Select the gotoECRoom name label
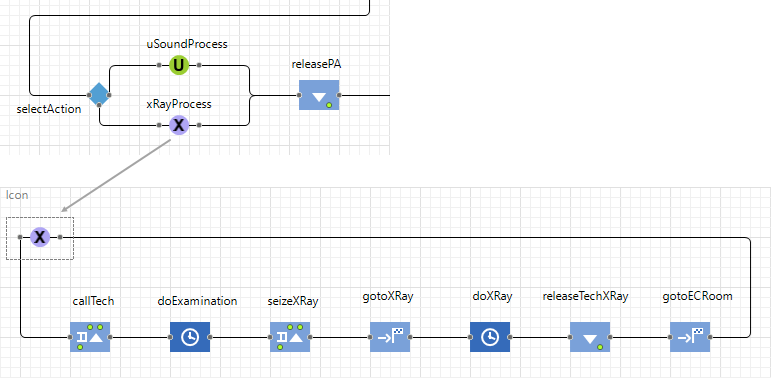 tap(697, 296)
